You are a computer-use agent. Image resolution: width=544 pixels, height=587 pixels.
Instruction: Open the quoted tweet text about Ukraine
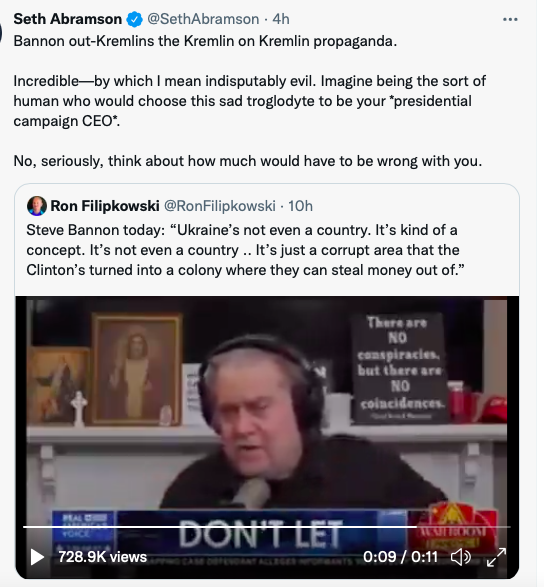[x=245, y=250]
